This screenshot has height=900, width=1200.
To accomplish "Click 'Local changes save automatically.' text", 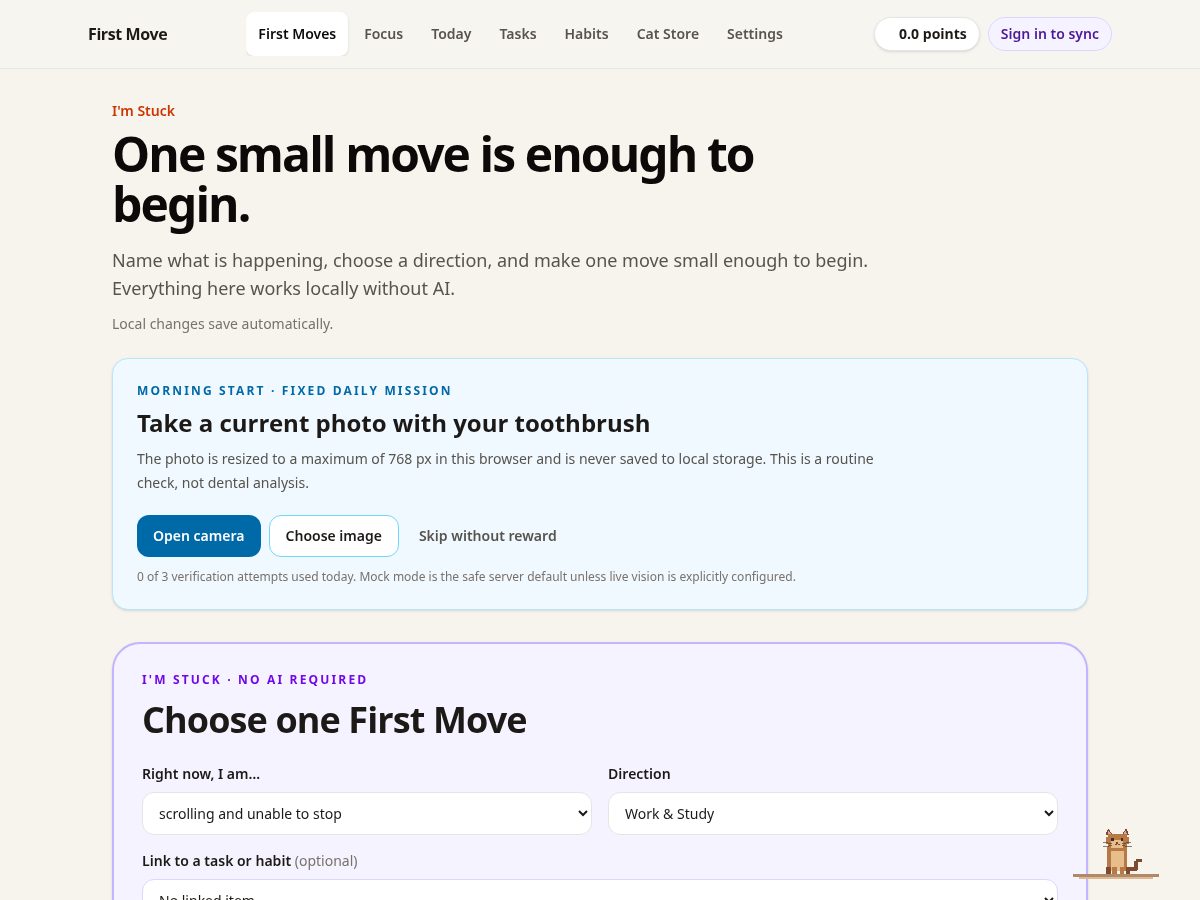I will (222, 324).
